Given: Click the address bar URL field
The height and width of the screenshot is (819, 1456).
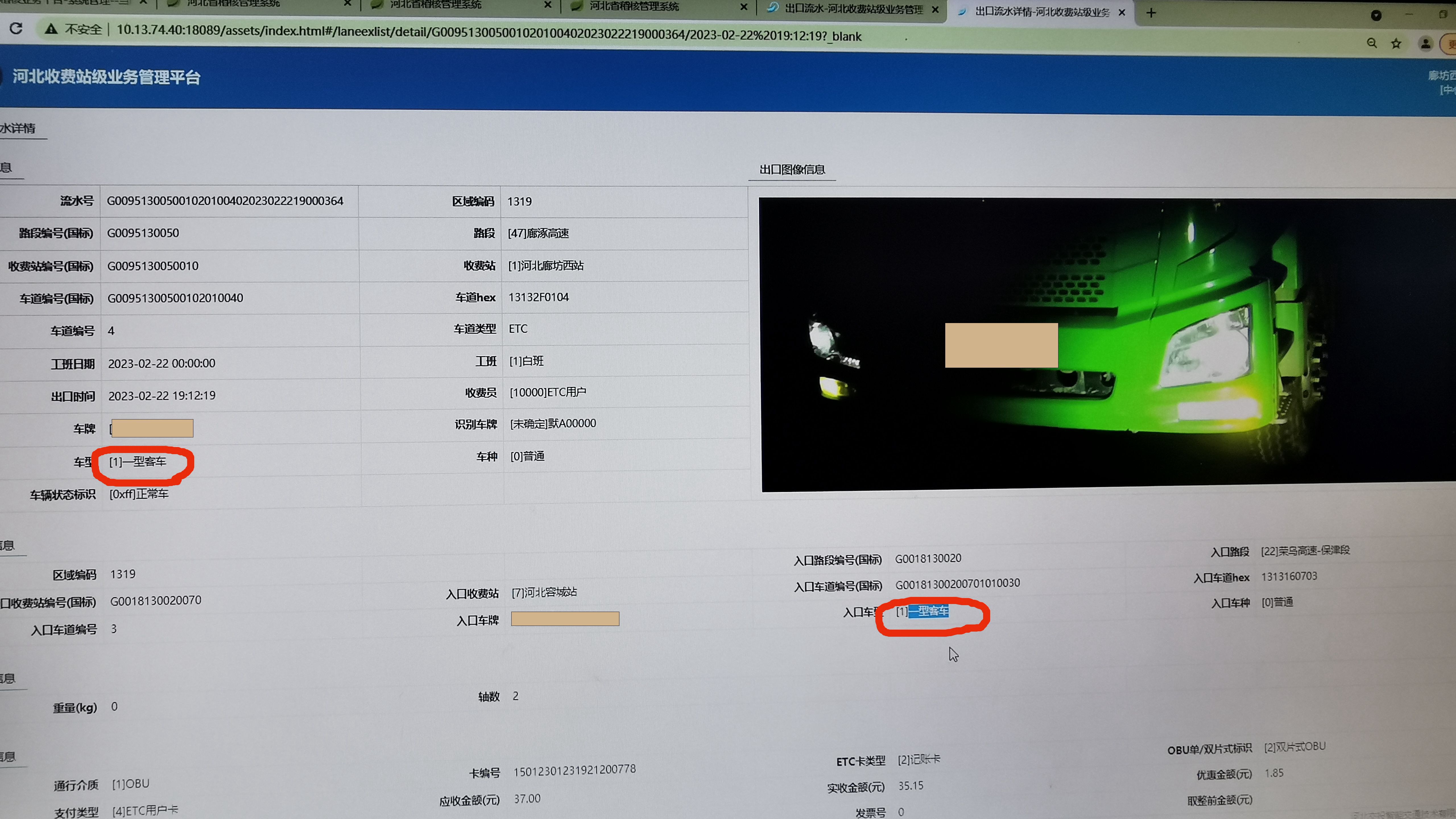Looking at the screenshot, I should point(489,33).
